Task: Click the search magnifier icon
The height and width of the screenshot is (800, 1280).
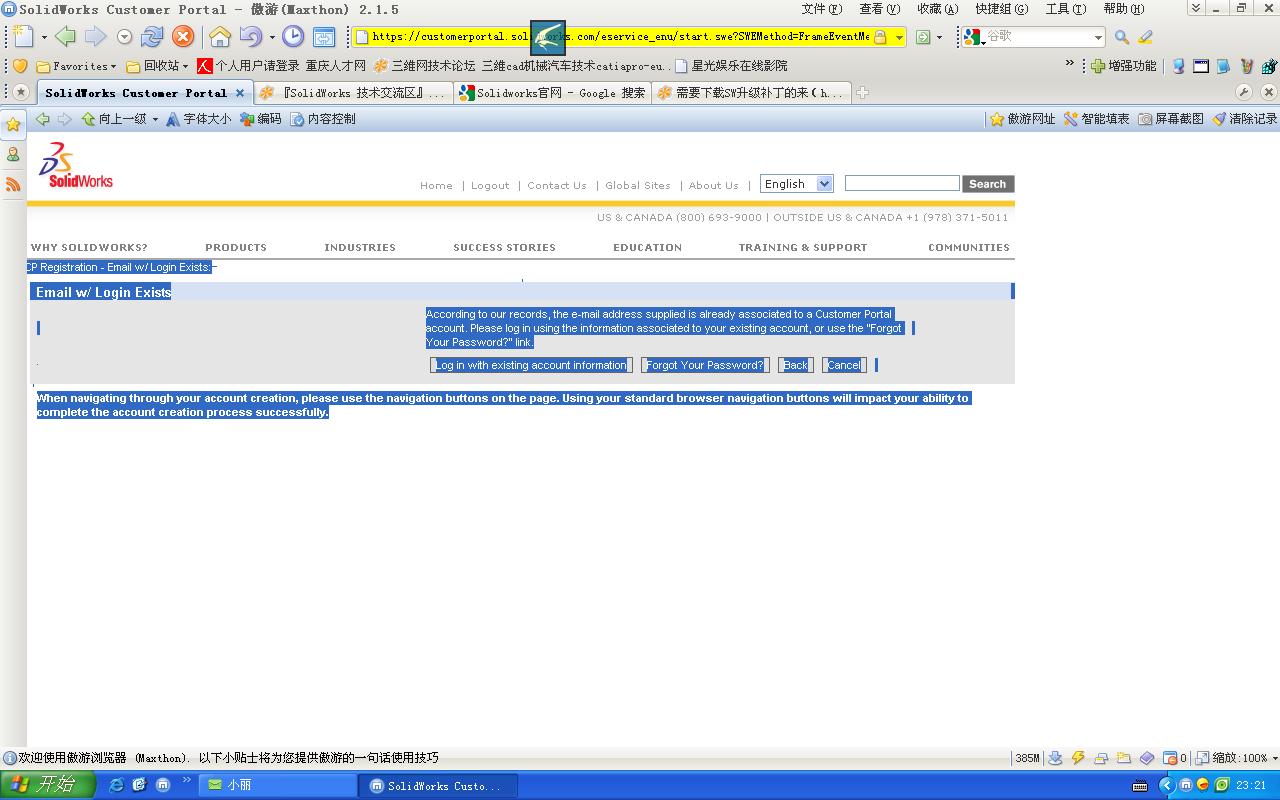Action: (x=1121, y=37)
